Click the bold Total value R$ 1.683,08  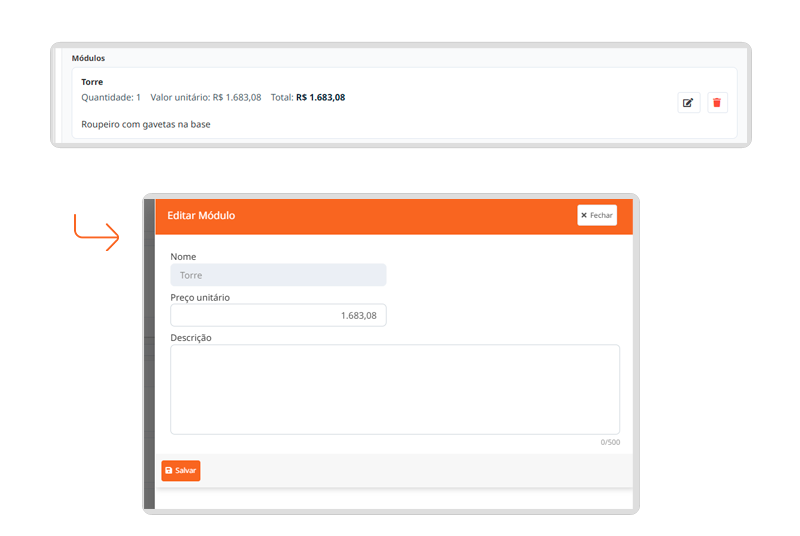click(x=320, y=98)
